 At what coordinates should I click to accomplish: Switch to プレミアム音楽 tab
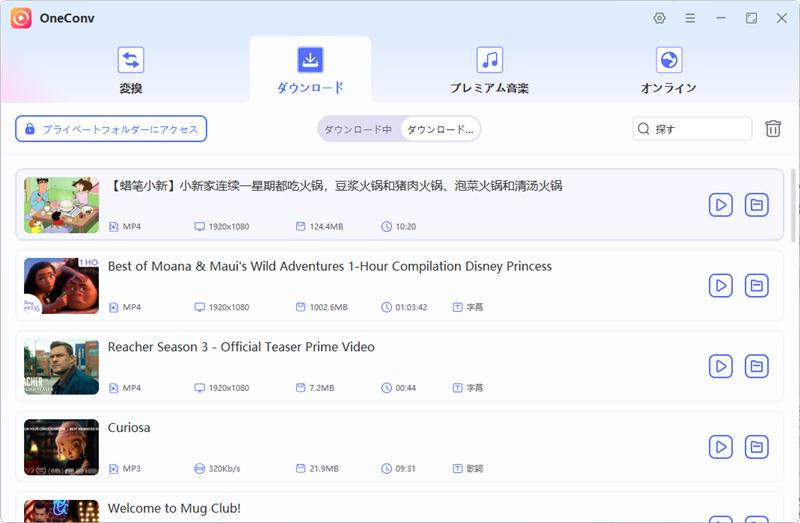pyautogui.click(x=490, y=70)
